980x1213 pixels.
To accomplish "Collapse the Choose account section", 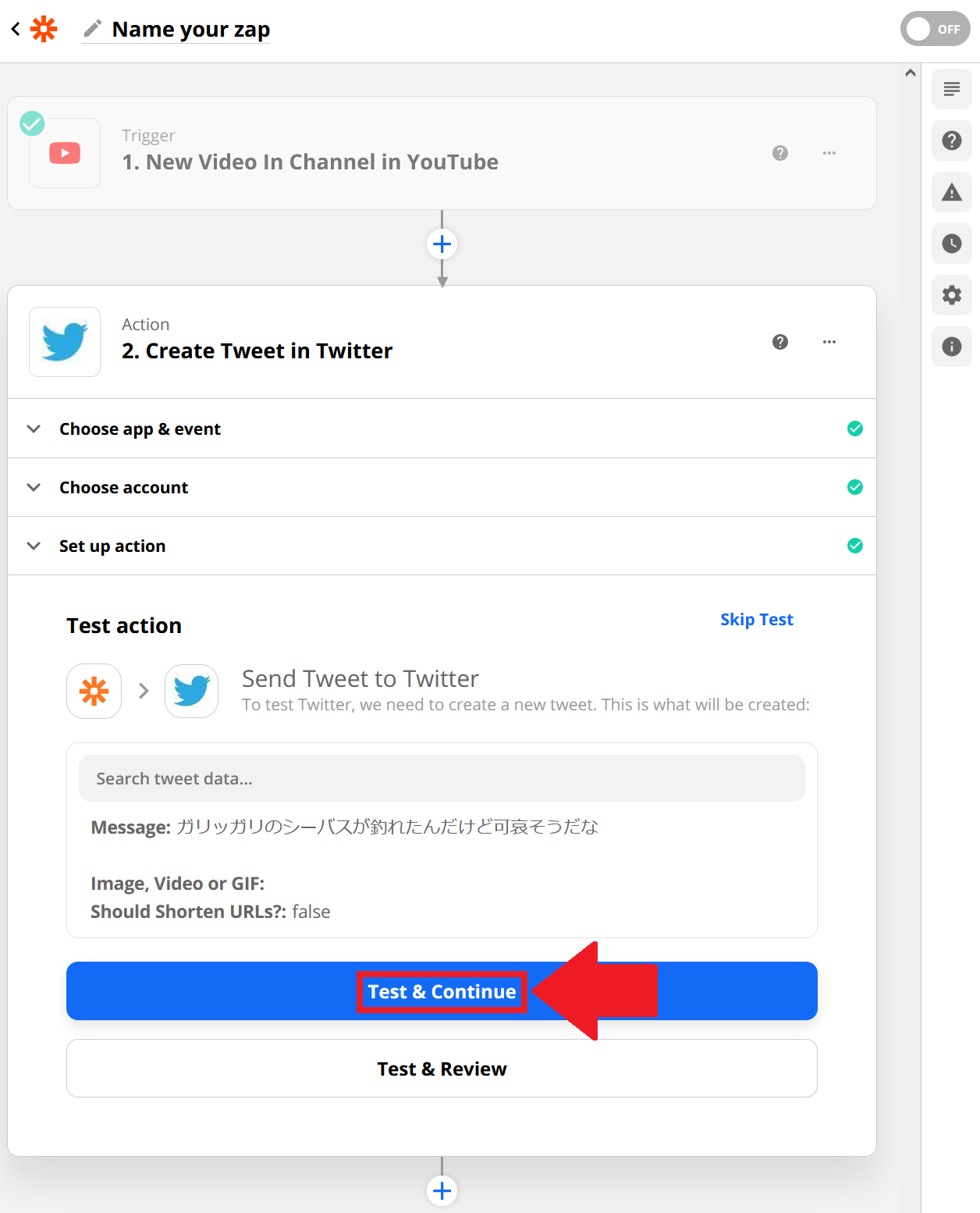I will pyautogui.click(x=34, y=487).
